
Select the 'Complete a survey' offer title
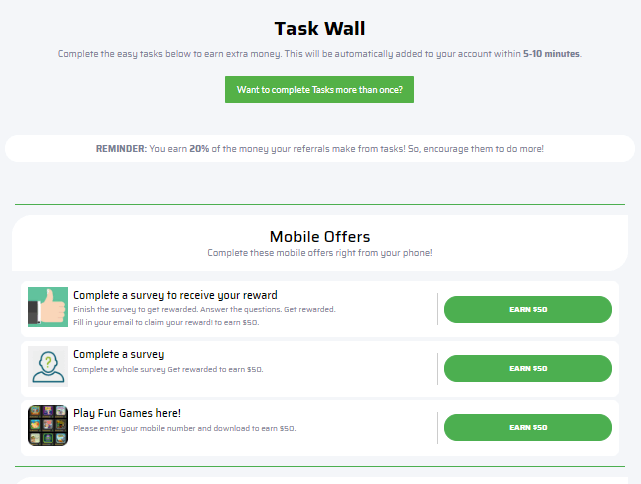(119, 354)
